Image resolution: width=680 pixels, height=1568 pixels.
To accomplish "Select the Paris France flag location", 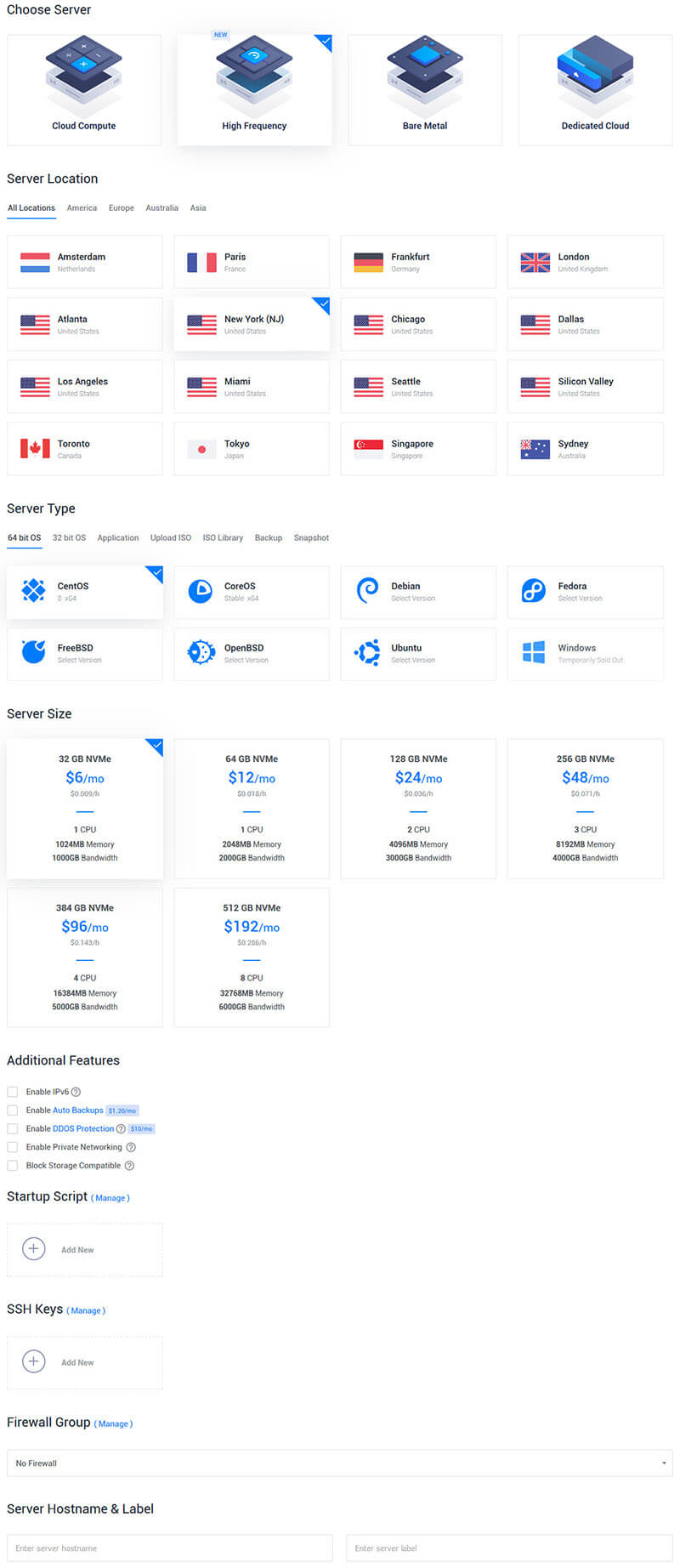I will [201, 262].
